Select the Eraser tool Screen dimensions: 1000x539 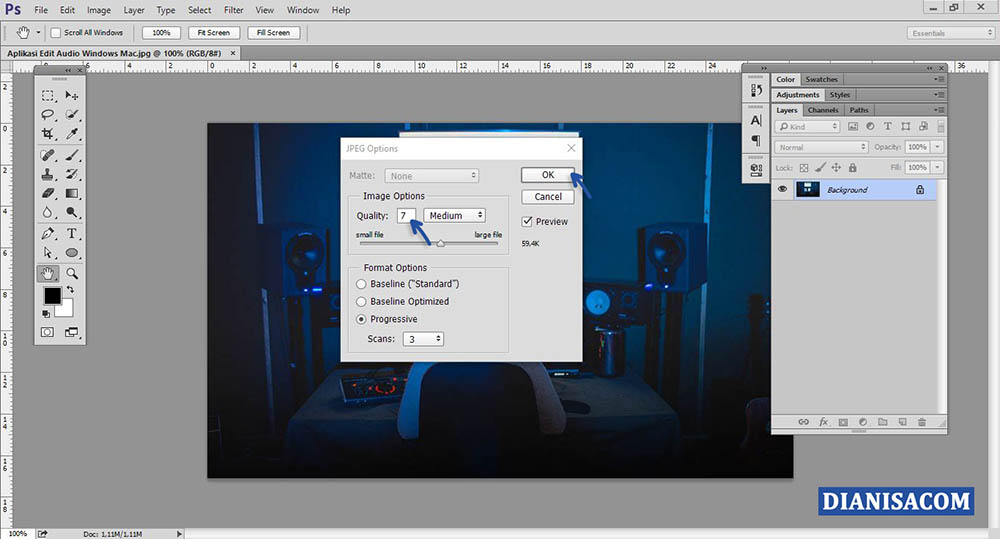[x=48, y=193]
